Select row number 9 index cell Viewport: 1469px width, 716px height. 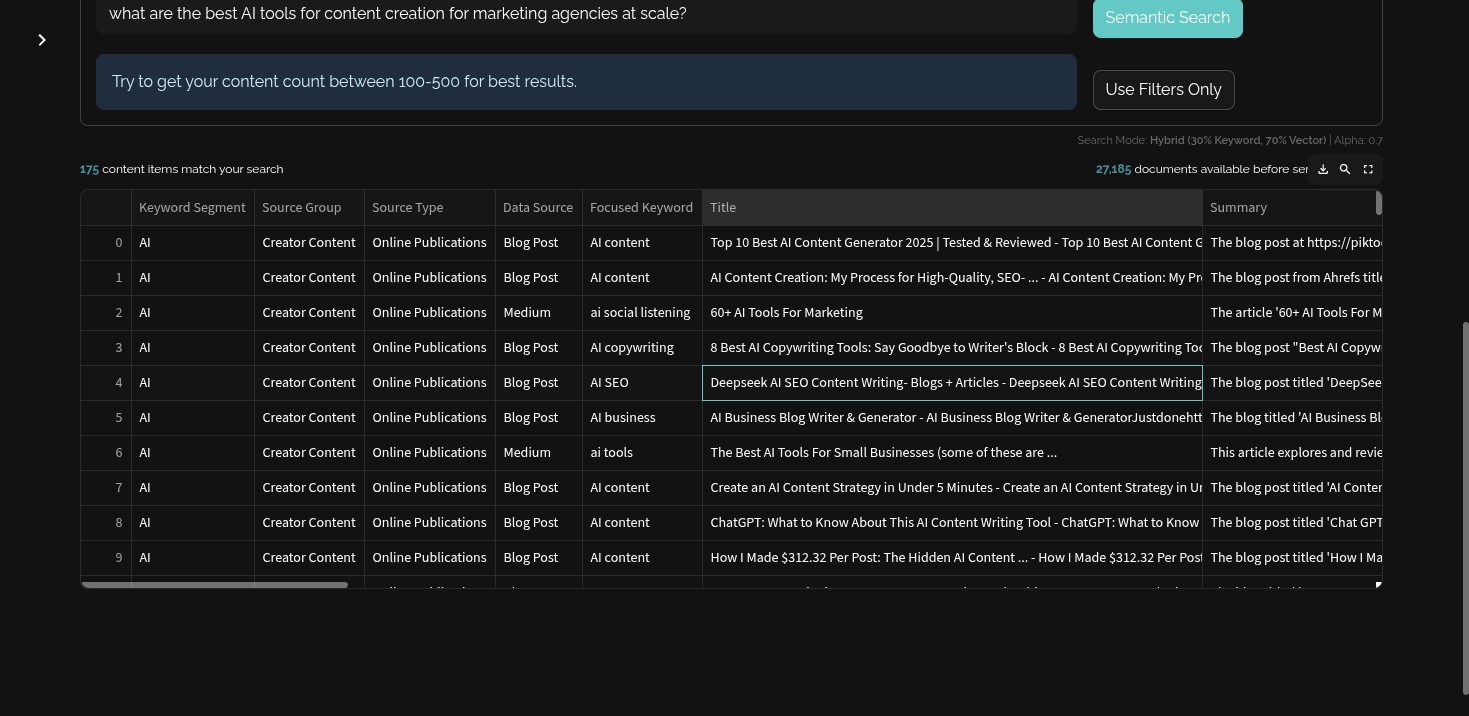[106, 558]
